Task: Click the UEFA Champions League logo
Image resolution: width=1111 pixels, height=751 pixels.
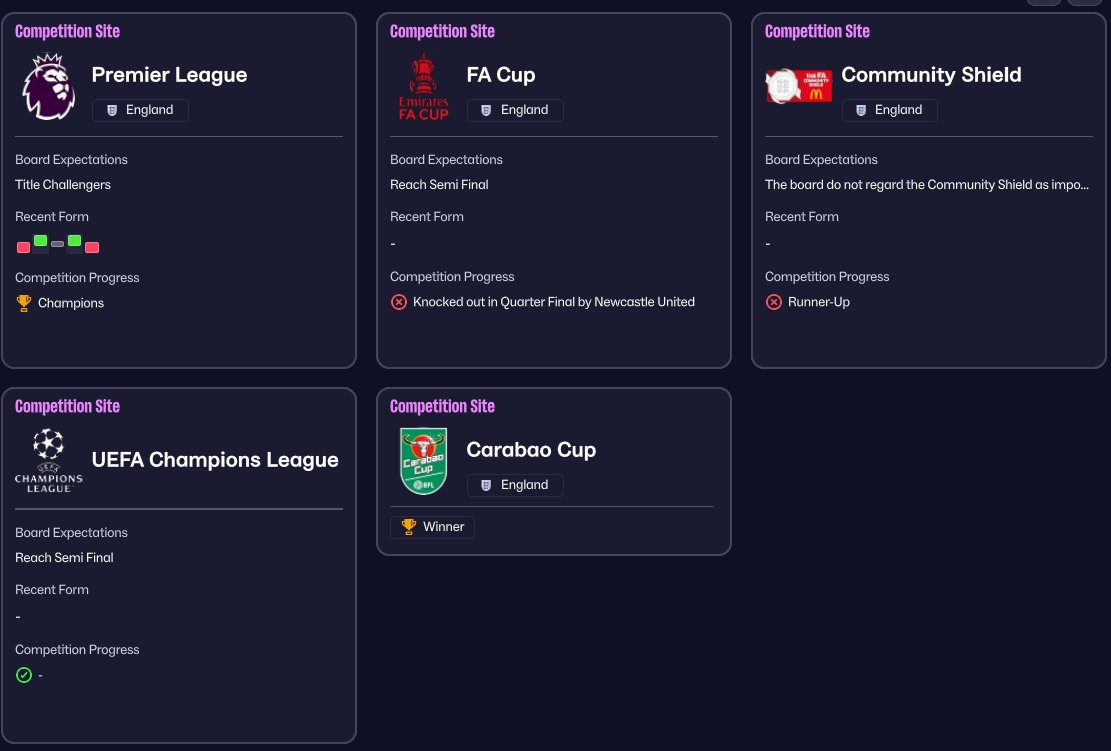Action: point(49,460)
